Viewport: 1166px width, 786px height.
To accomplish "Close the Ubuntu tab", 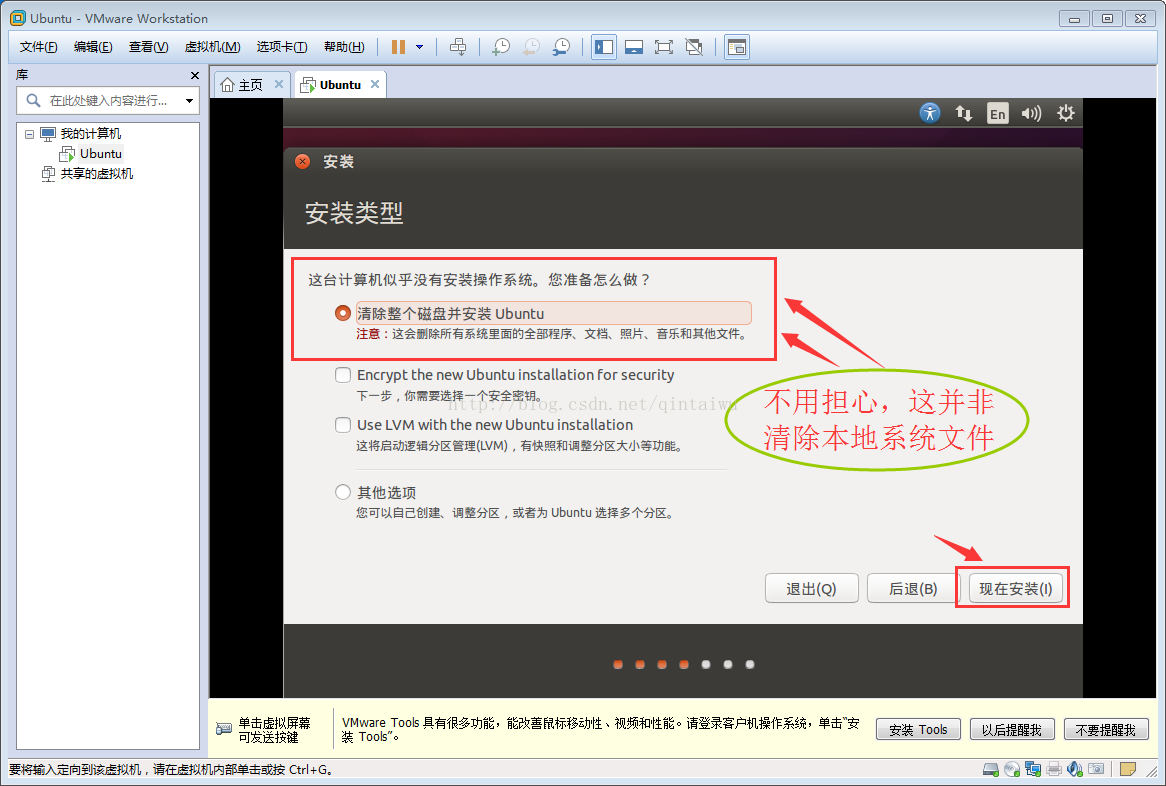I will pos(375,84).
